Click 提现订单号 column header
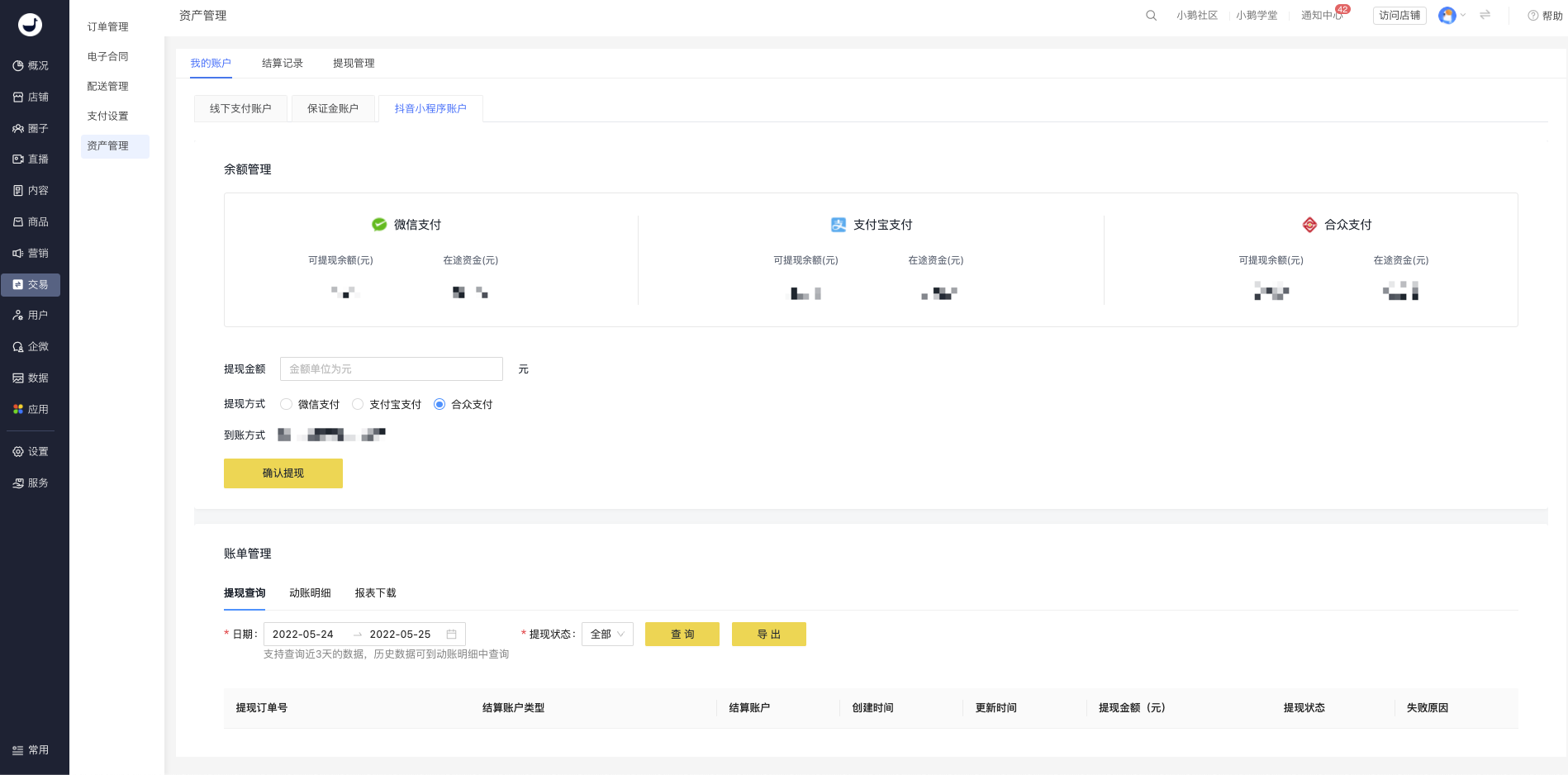 coord(262,707)
